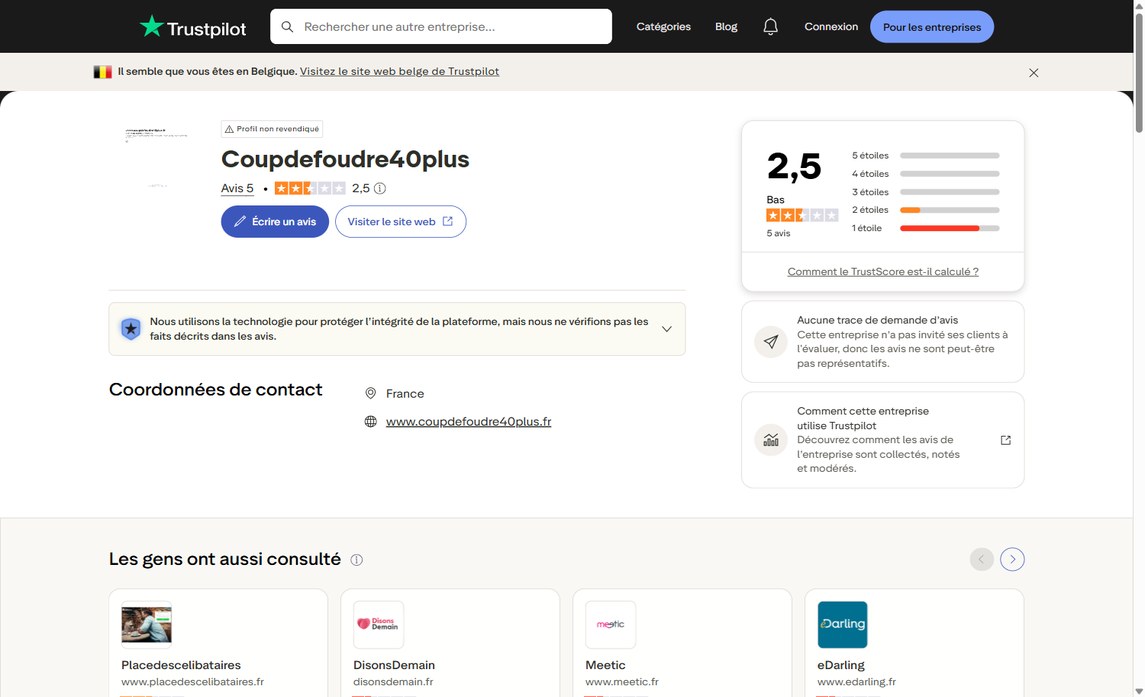The image size is (1145, 697).
Task: Click the search magnifier icon
Action: [x=287, y=27]
